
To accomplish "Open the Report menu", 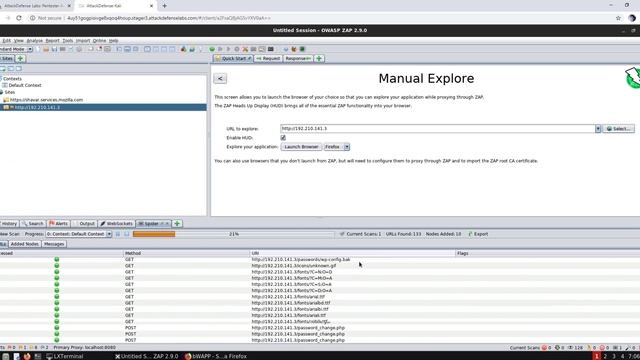I will (x=52, y=41).
